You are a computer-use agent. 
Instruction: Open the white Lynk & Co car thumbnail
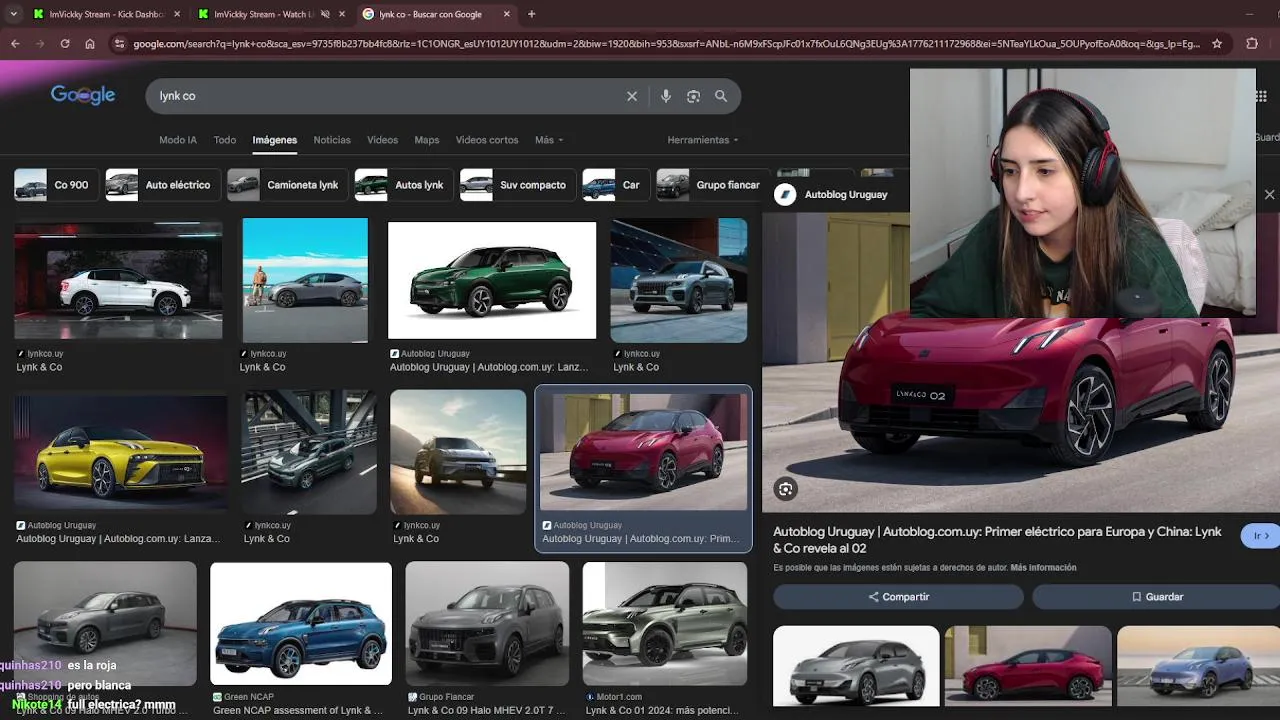(x=118, y=281)
